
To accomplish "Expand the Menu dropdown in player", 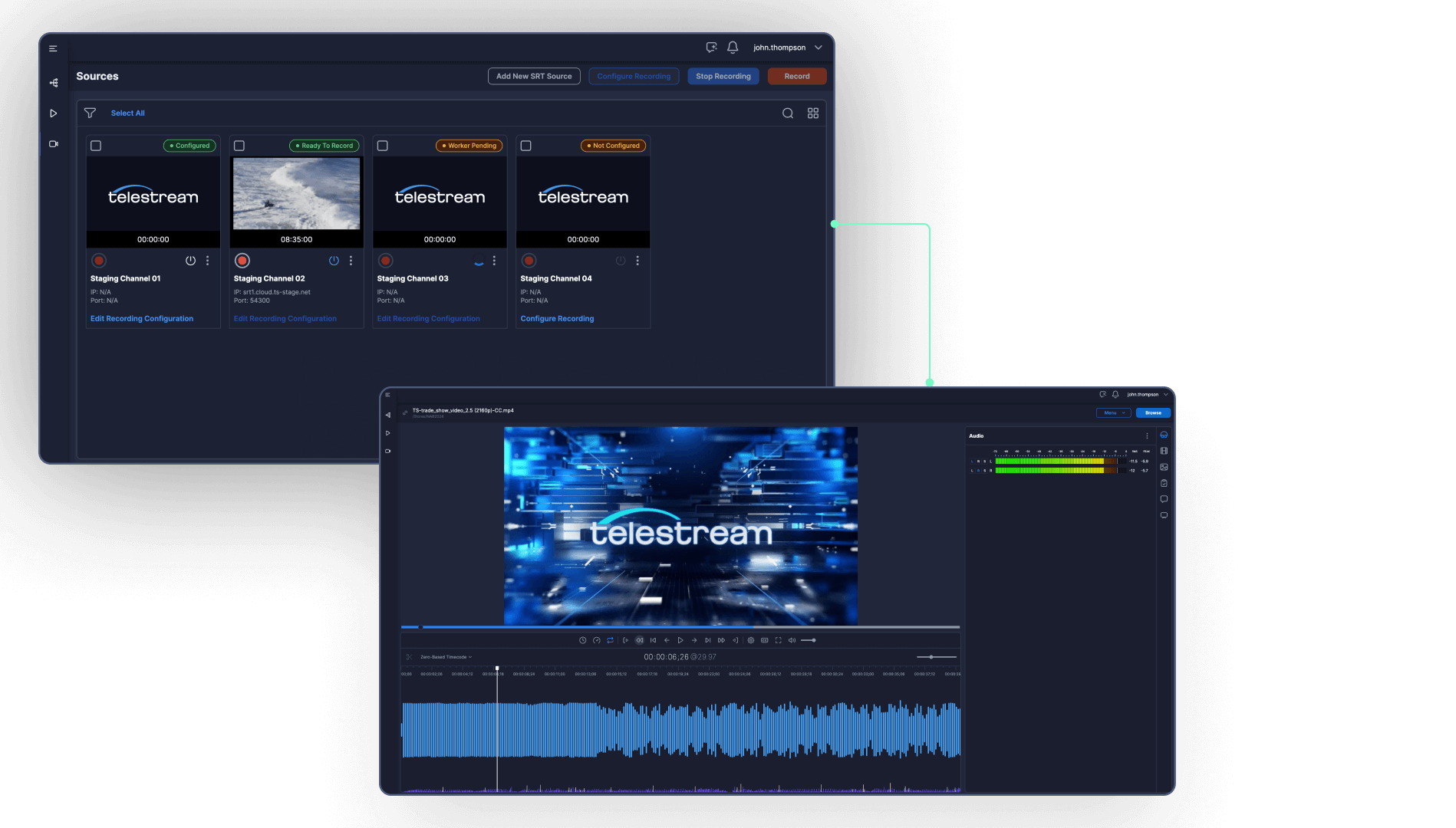I will click(1113, 413).
